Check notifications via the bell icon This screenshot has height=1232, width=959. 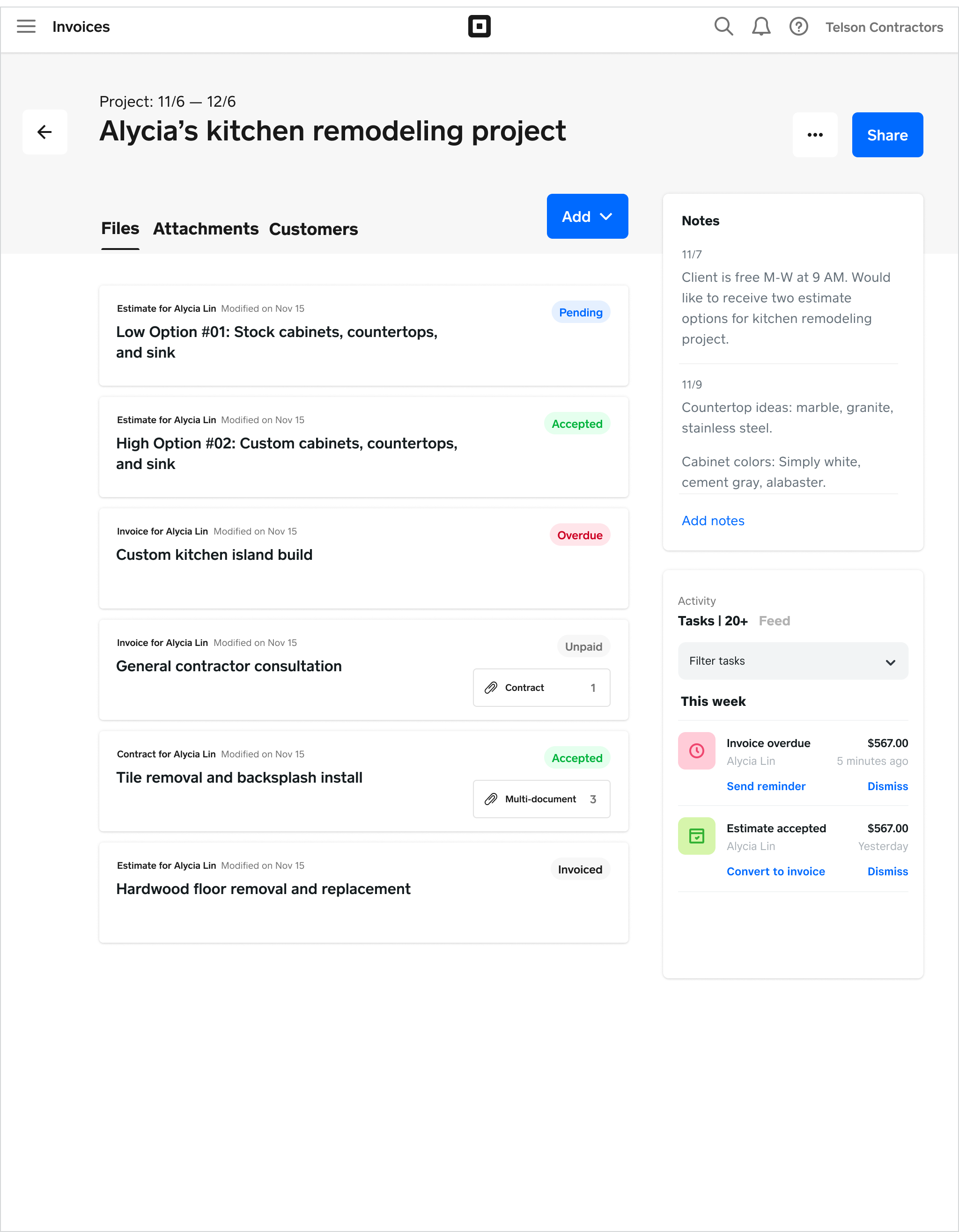click(761, 26)
